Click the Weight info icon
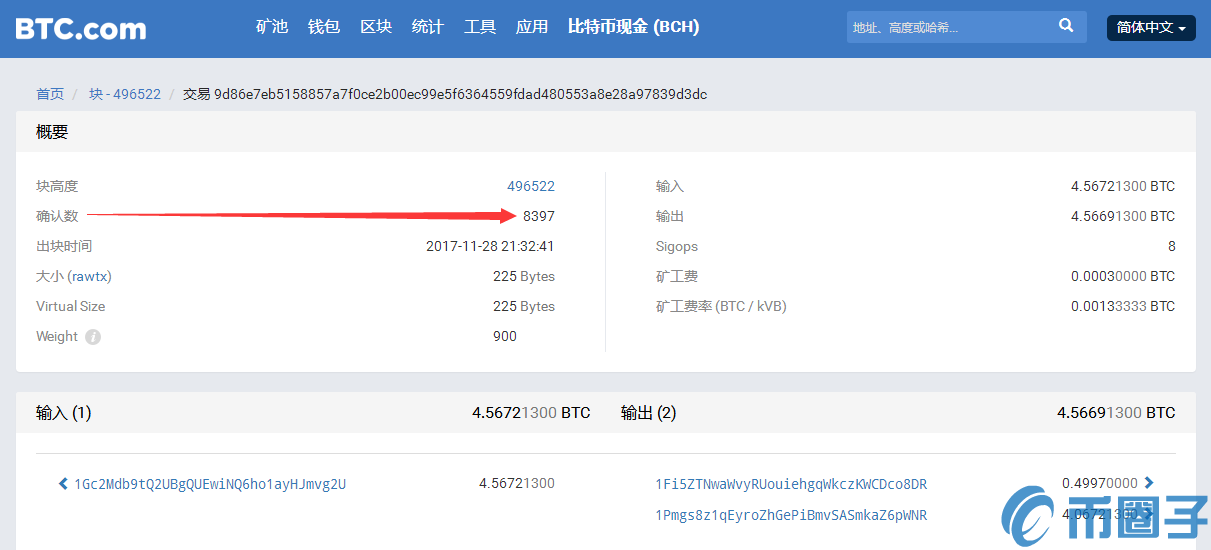 tap(93, 337)
